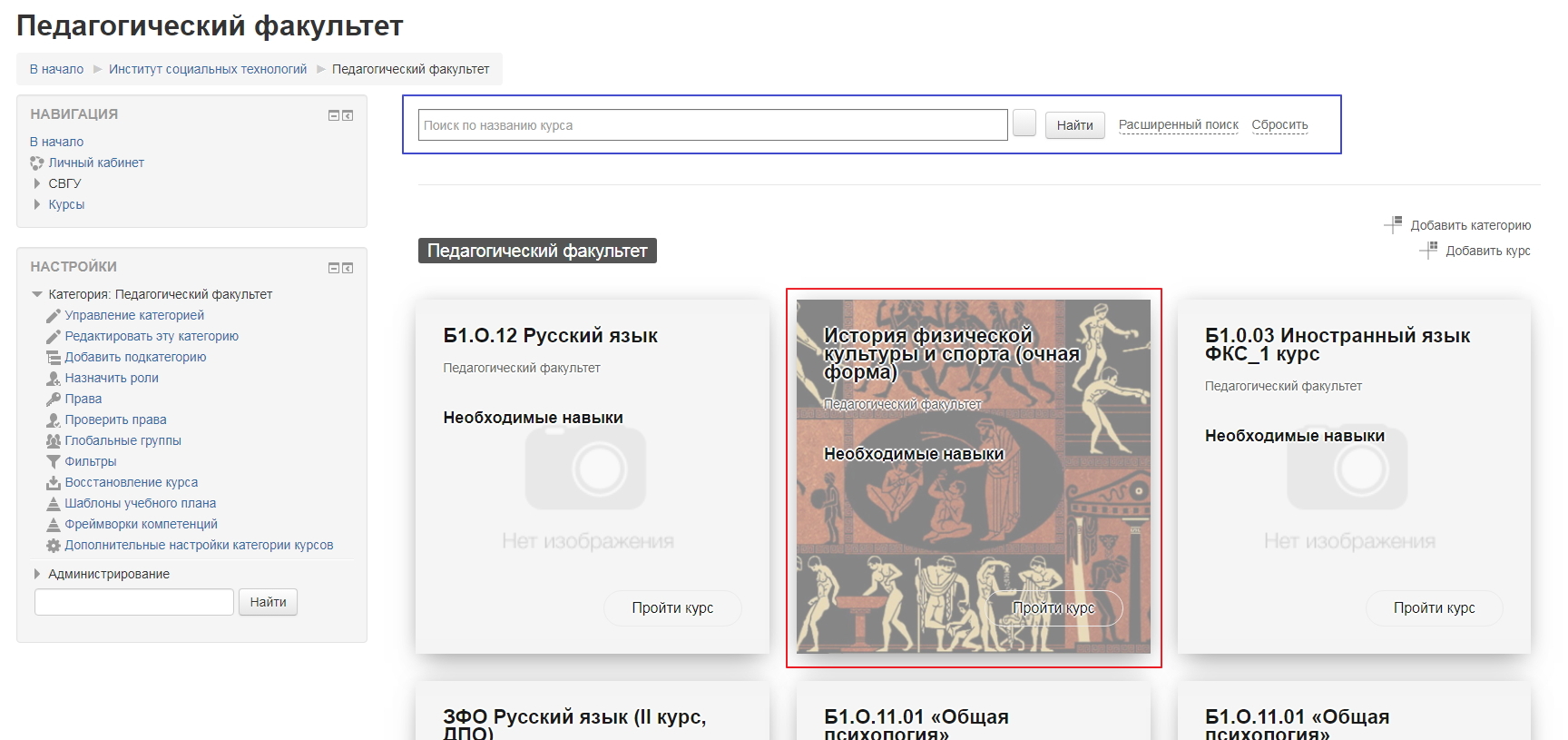
Task: Open the История физической культуры course thumbnail
Action: tap(974, 477)
